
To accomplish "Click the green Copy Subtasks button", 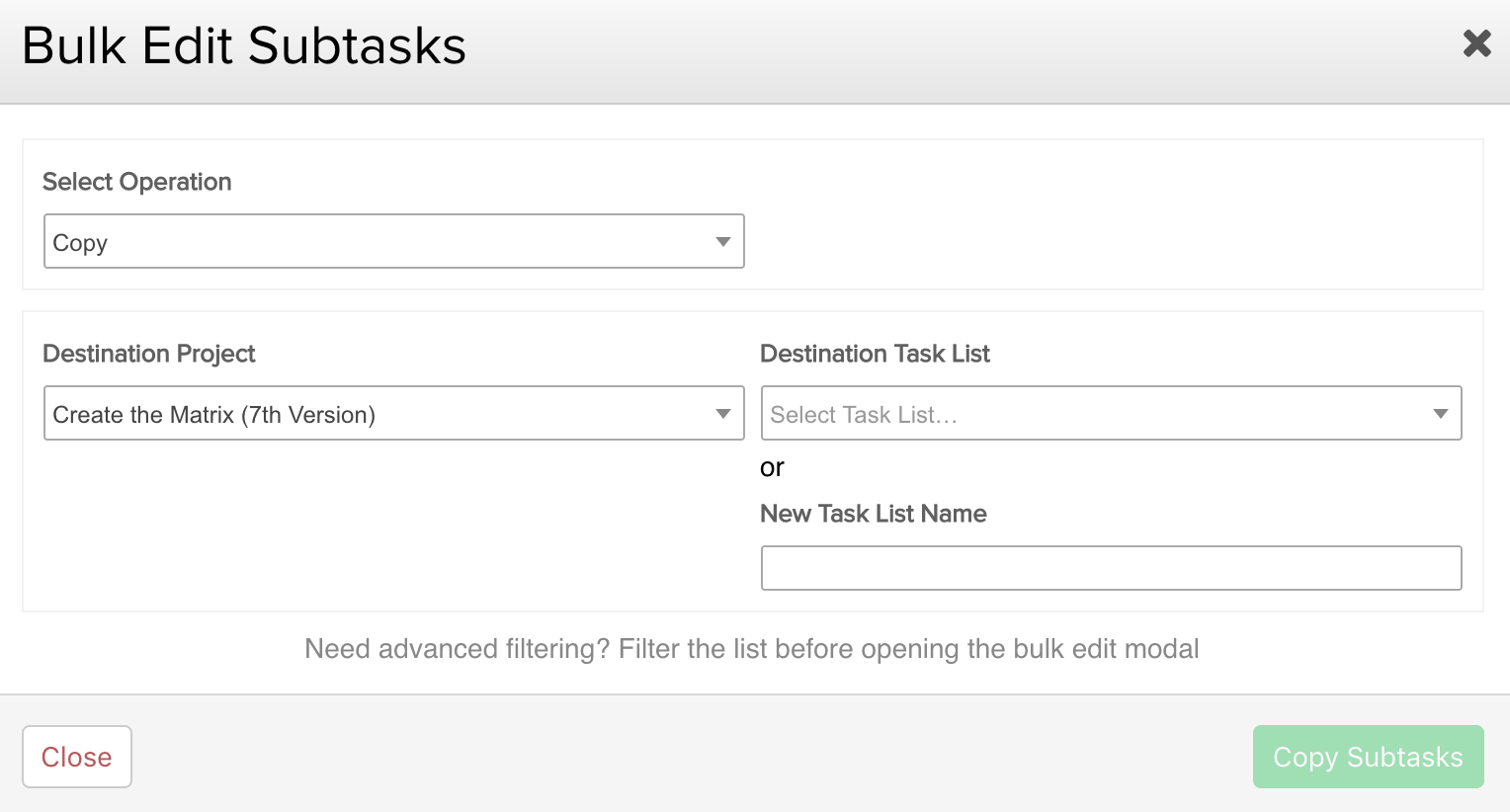I will [1368, 757].
